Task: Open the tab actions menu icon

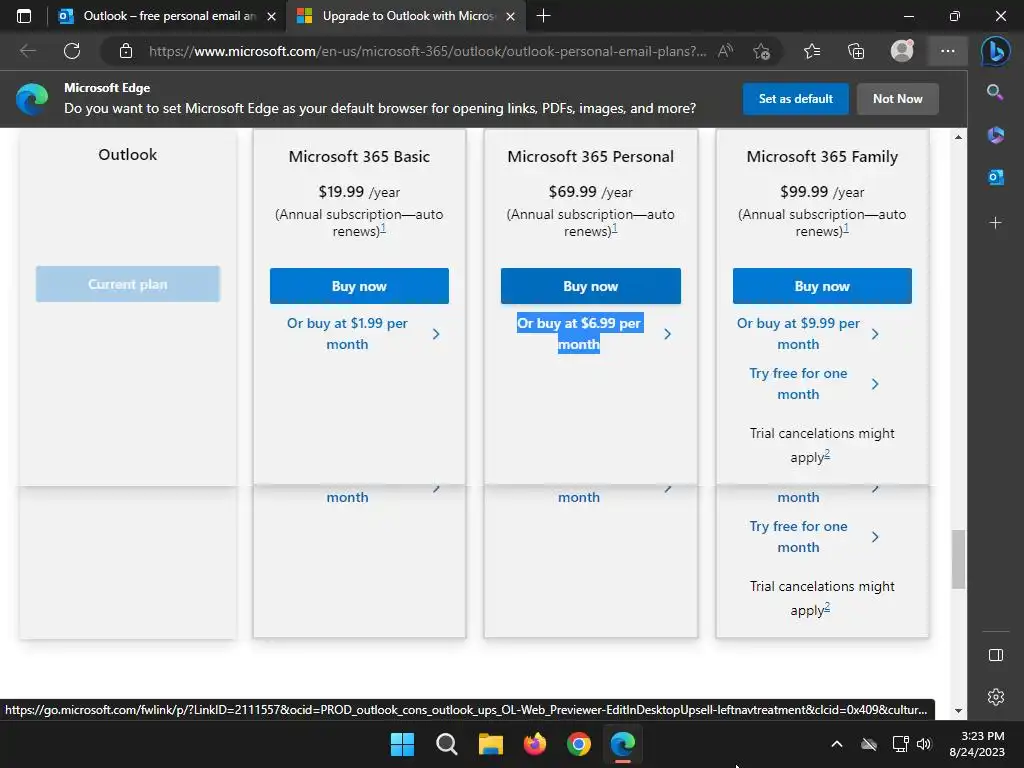Action: pyautogui.click(x=24, y=16)
